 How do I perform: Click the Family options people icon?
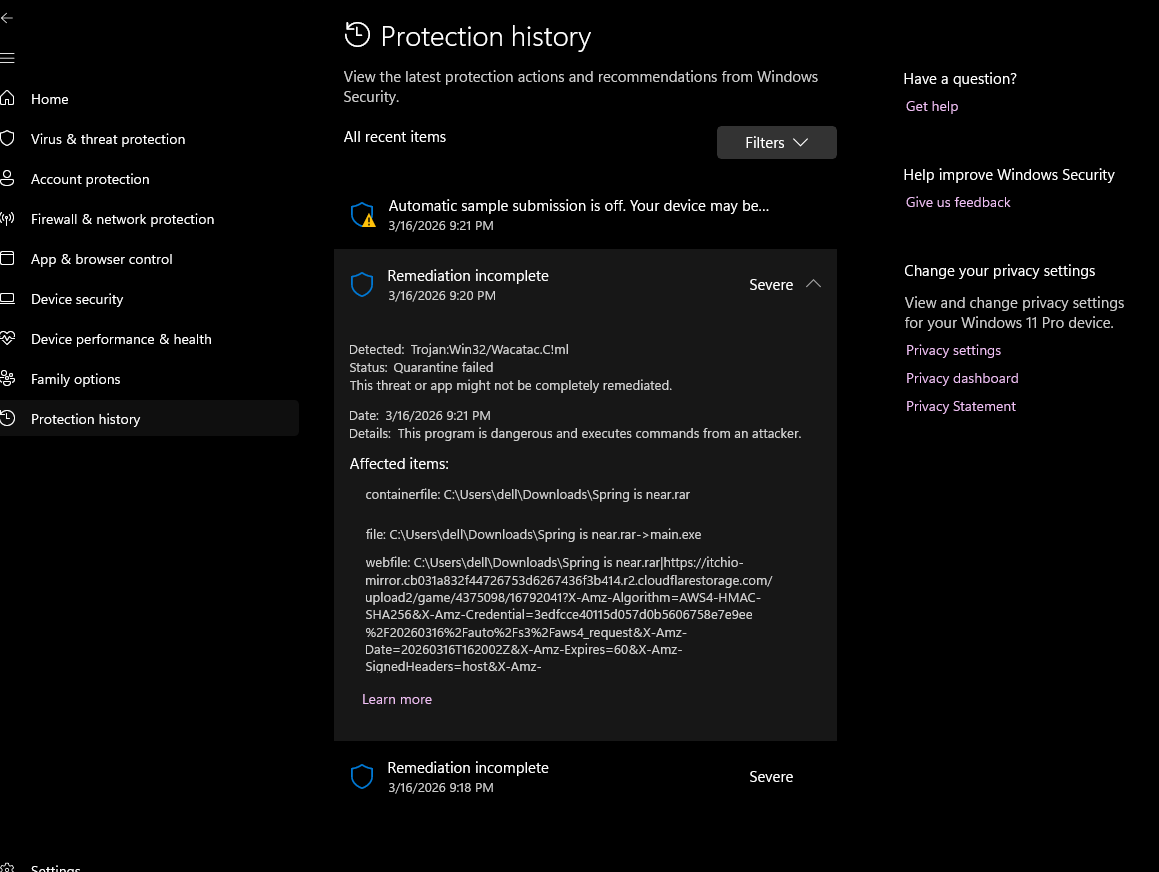click(x=8, y=379)
